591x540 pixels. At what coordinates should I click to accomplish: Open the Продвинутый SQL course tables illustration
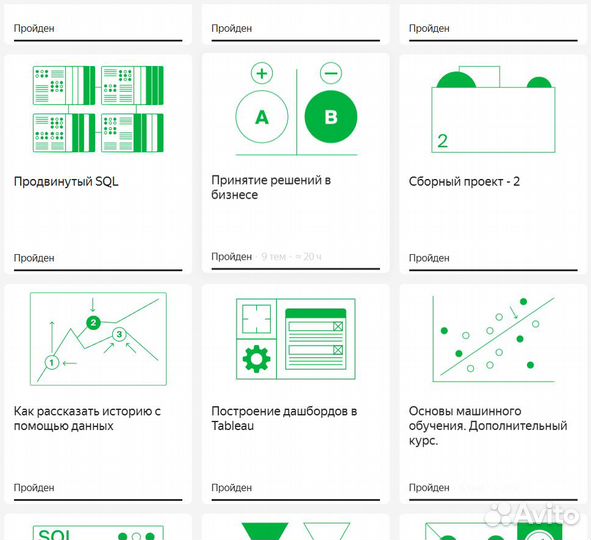pyautogui.click(x=98, y=109)
